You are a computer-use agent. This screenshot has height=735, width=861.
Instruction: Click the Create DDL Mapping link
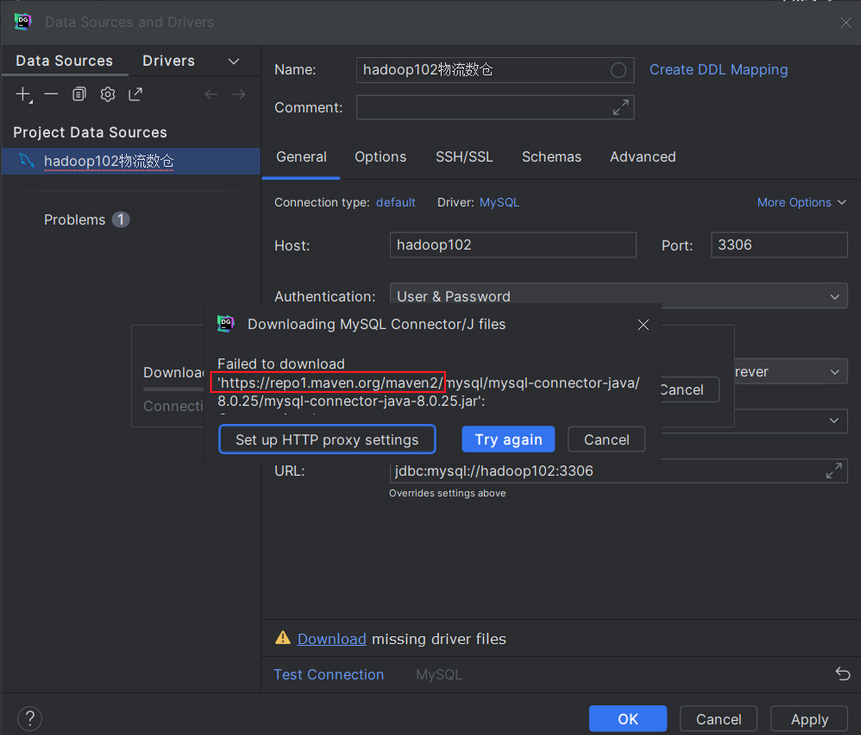718,70
